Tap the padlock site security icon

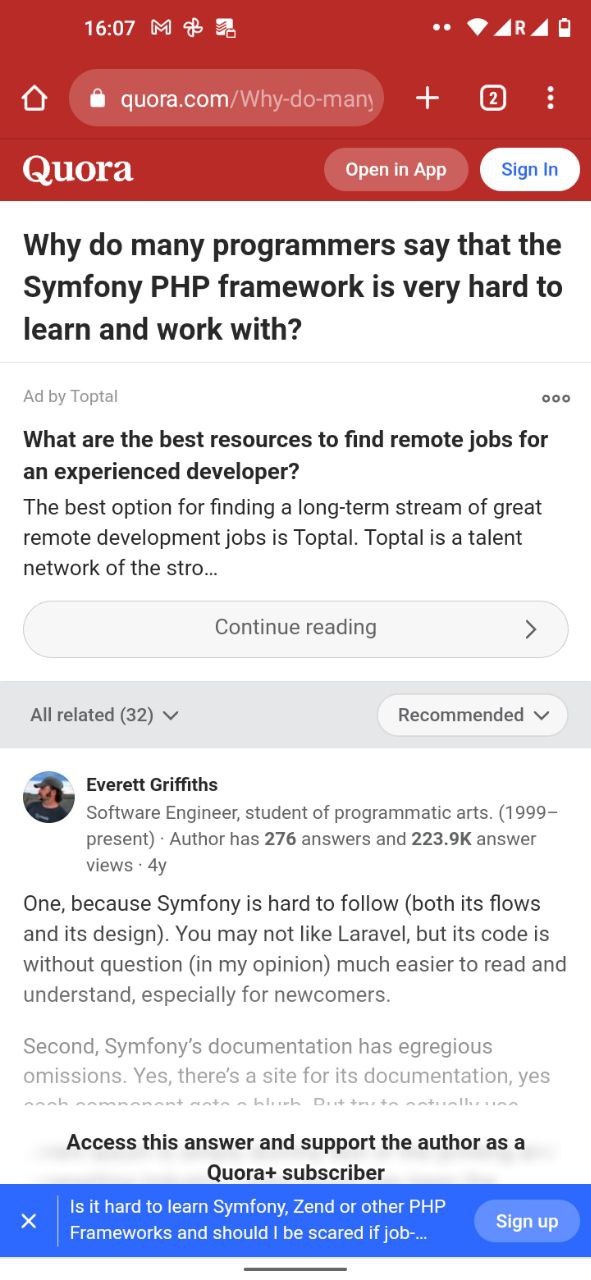(97, 98)
